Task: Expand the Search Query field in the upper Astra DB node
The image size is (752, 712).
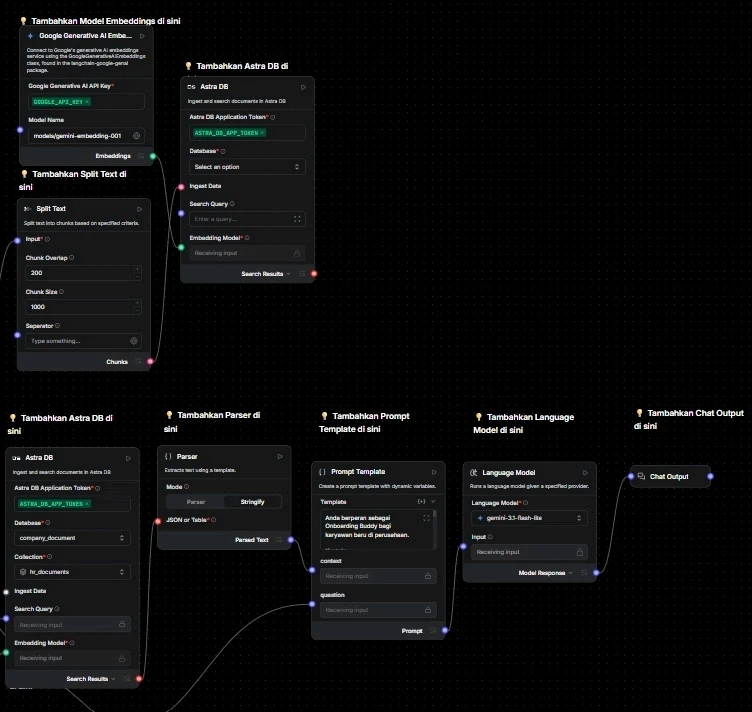Action: click(297, 219)
